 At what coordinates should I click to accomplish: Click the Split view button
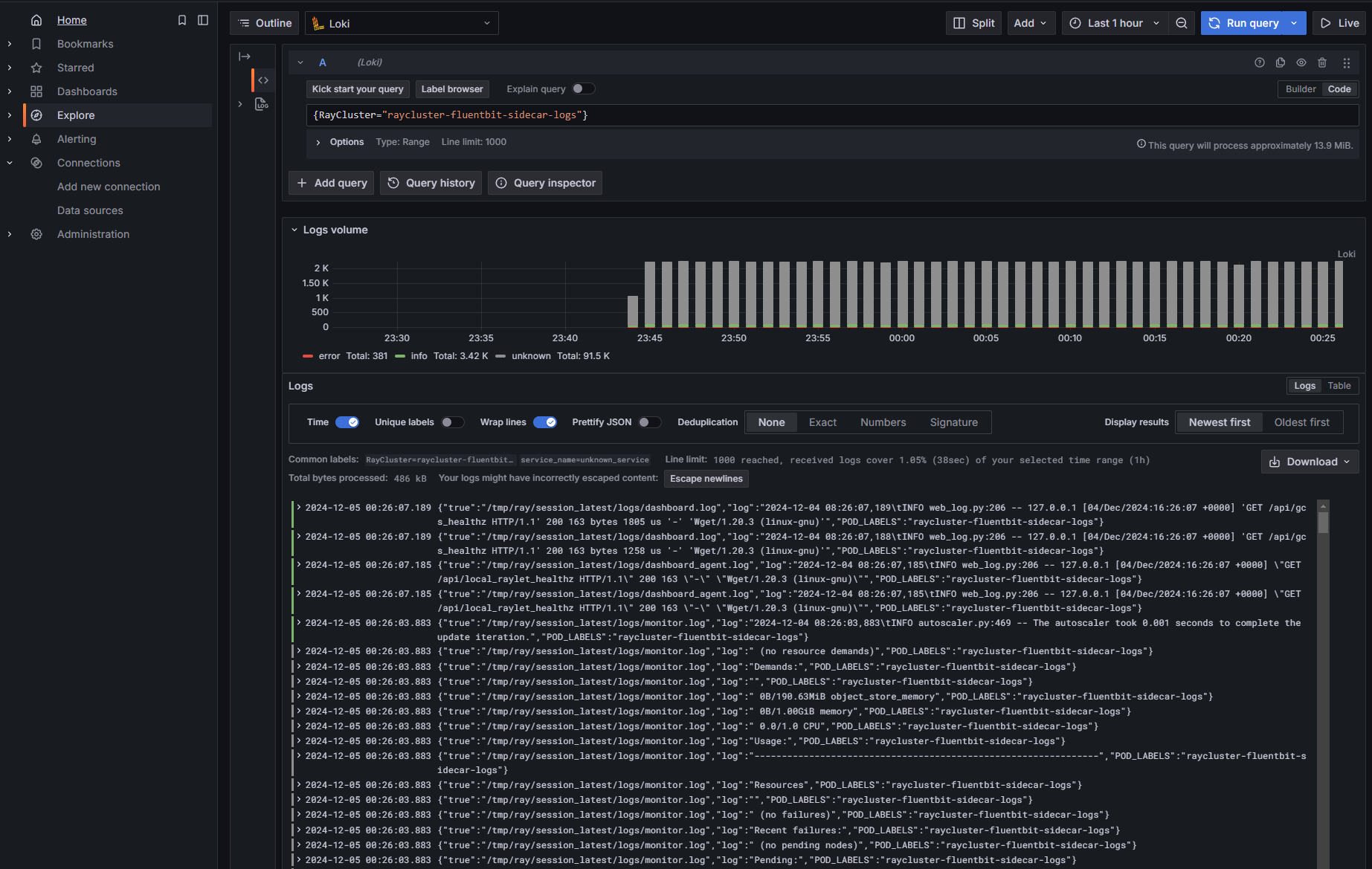tap(974, 23)
